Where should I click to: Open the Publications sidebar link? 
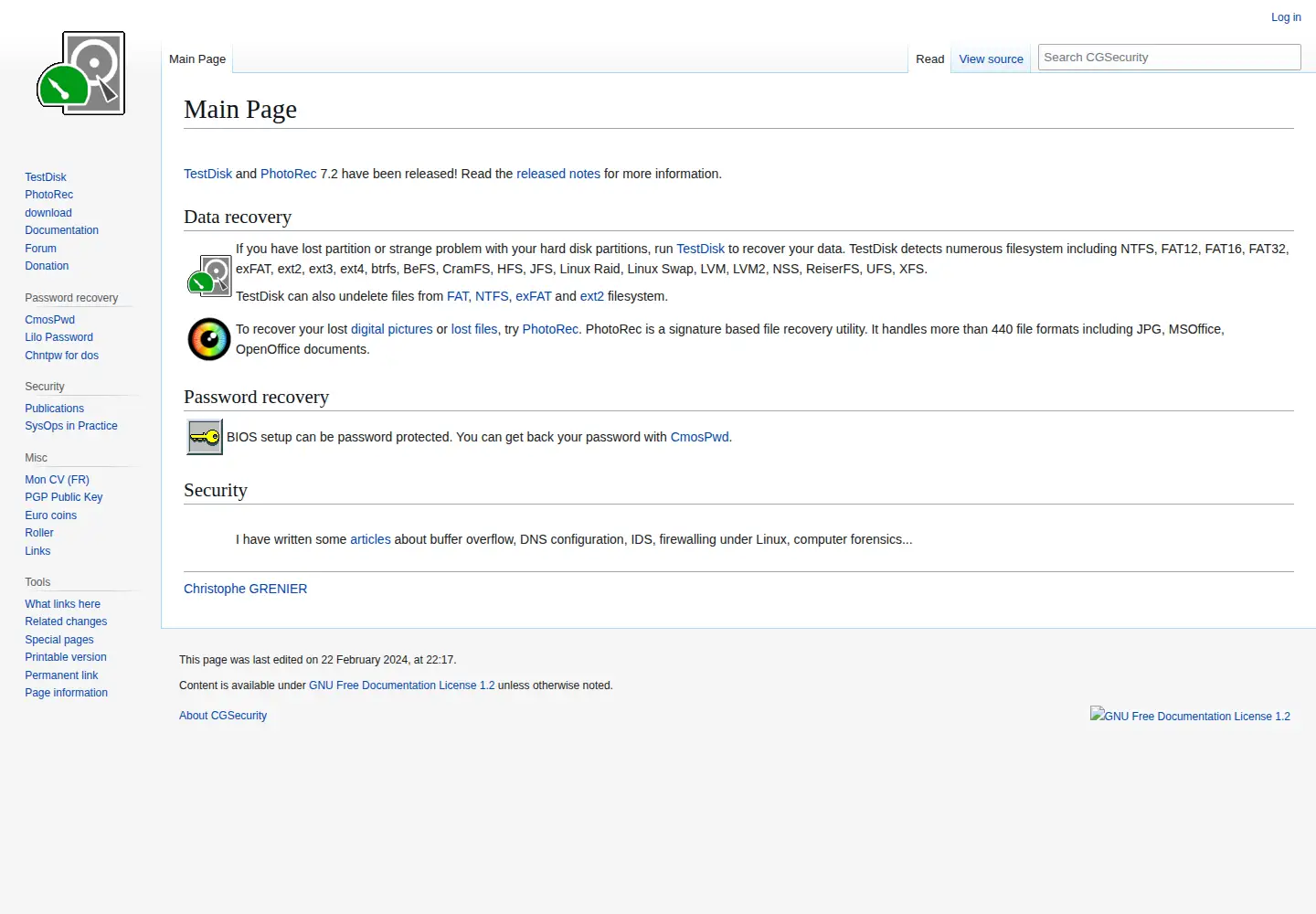(x=55, y=409)
